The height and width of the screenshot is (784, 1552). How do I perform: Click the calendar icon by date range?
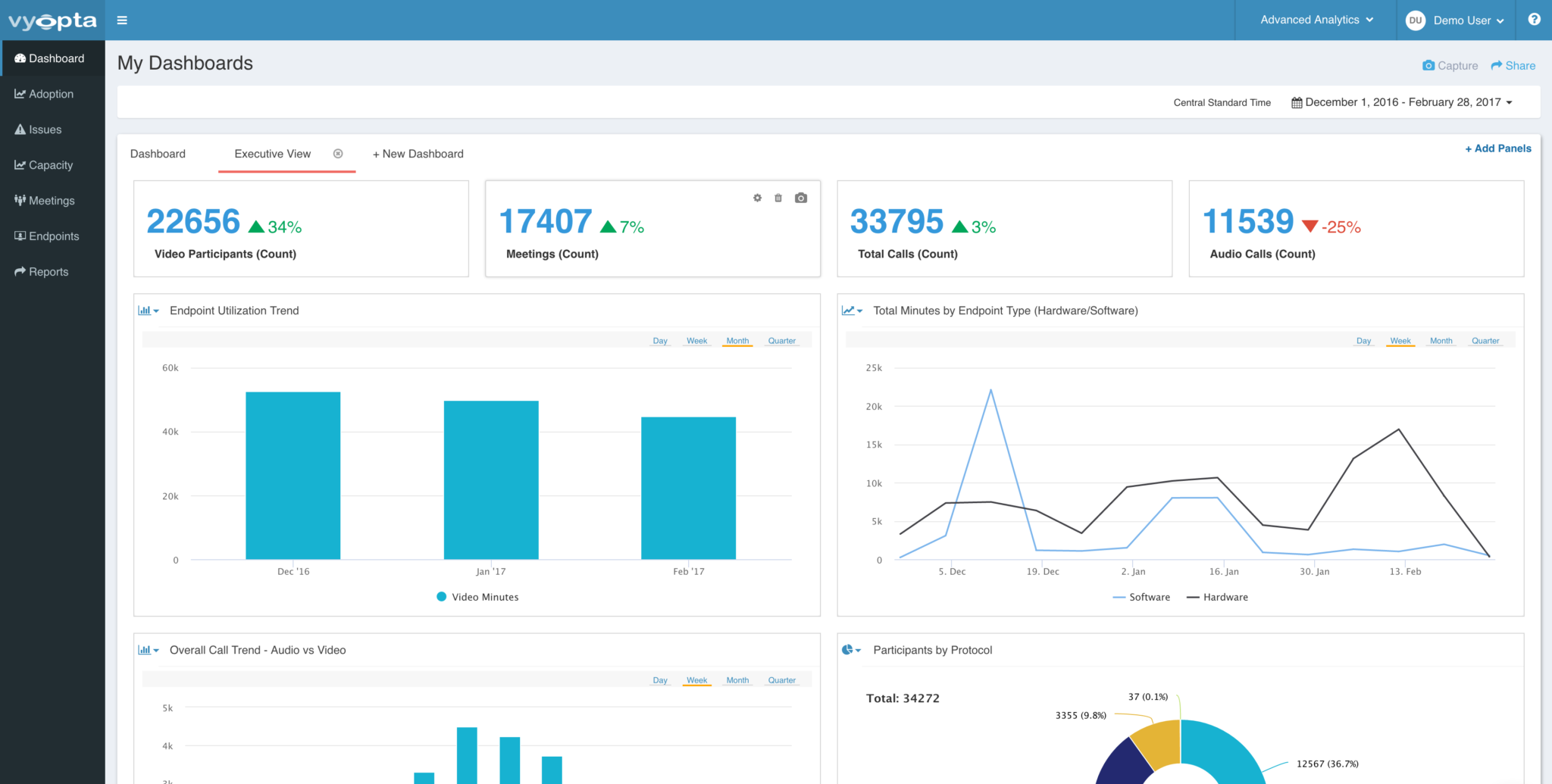click(1297, 102)
